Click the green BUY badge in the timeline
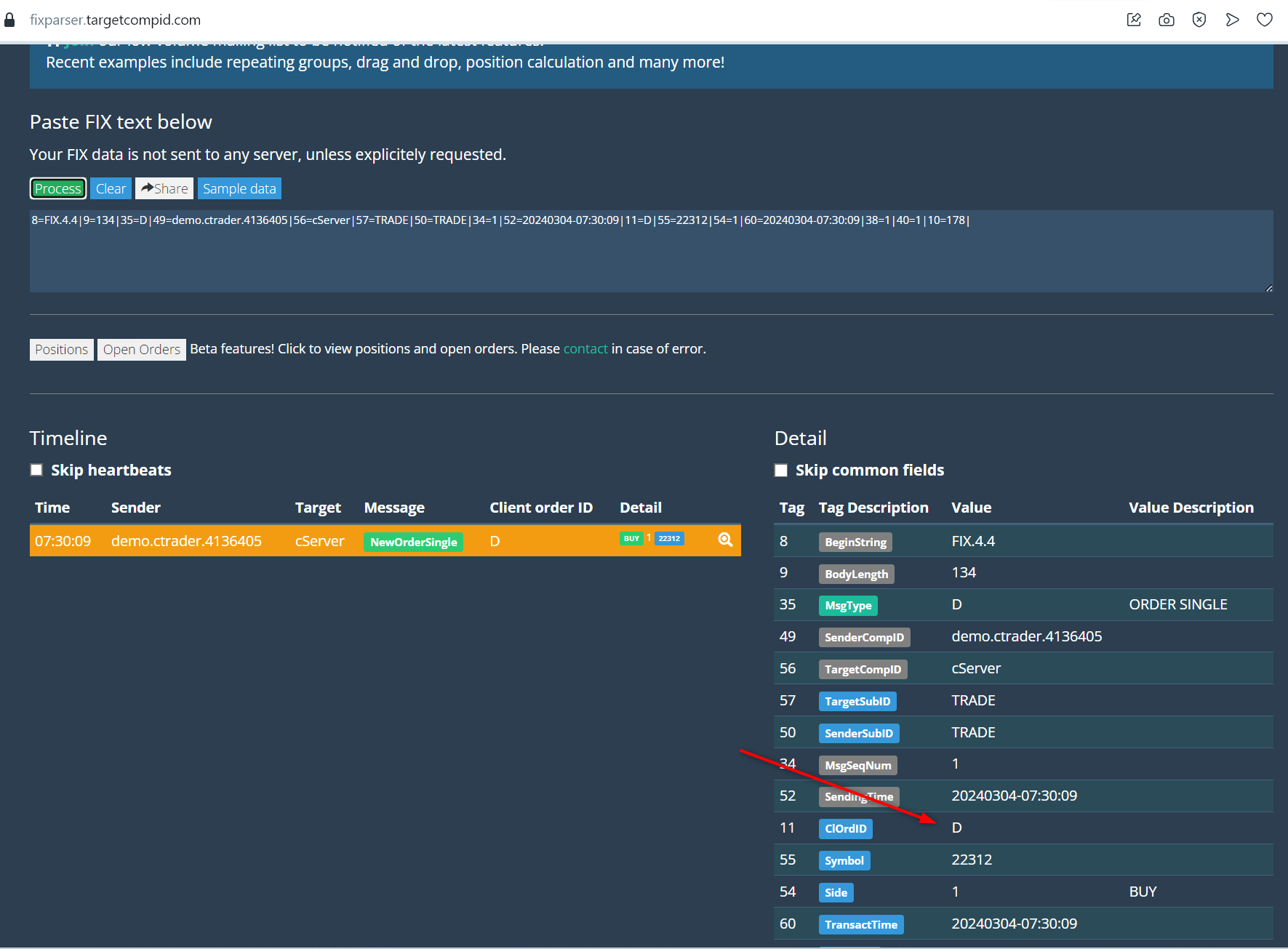Image resolution: width=1288 pixels, height=949 pixels. tap(631, 539)
